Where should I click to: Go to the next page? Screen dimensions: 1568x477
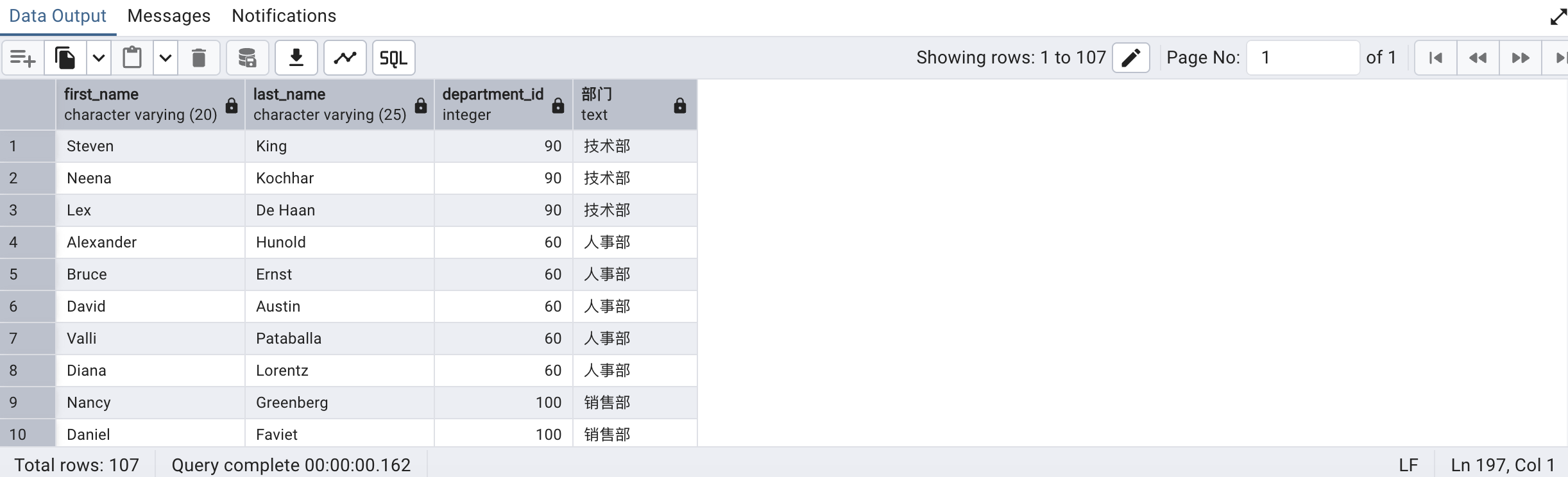1520,58
